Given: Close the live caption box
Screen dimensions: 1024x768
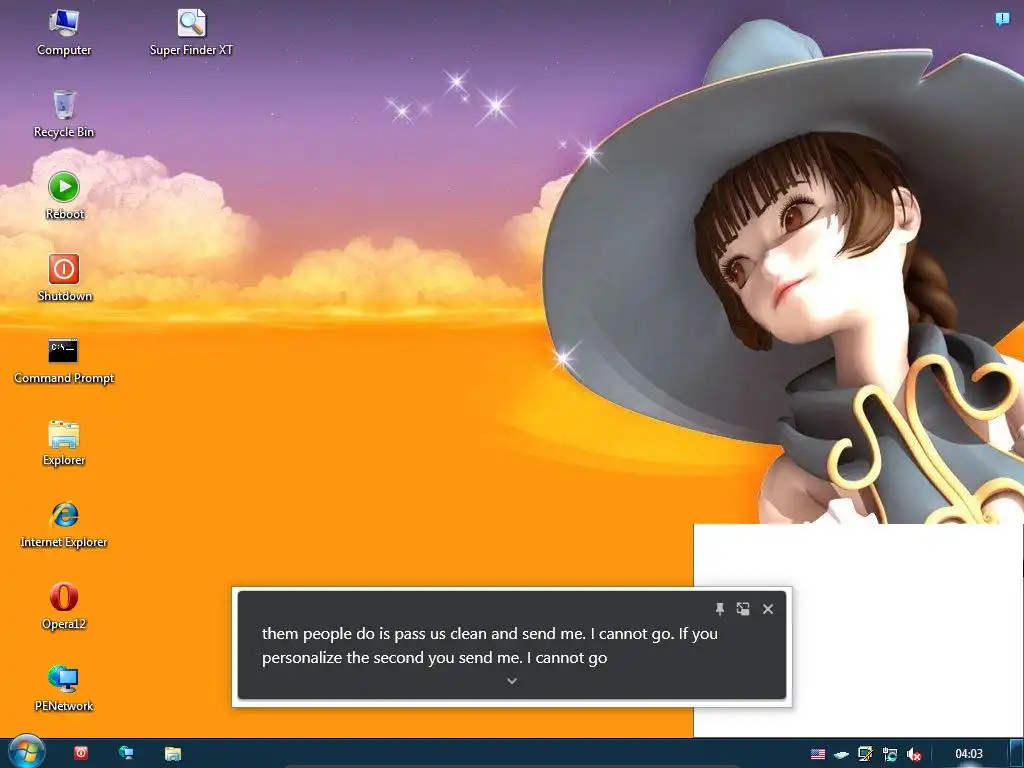Looking at the screenshot, I should point(768,609).
